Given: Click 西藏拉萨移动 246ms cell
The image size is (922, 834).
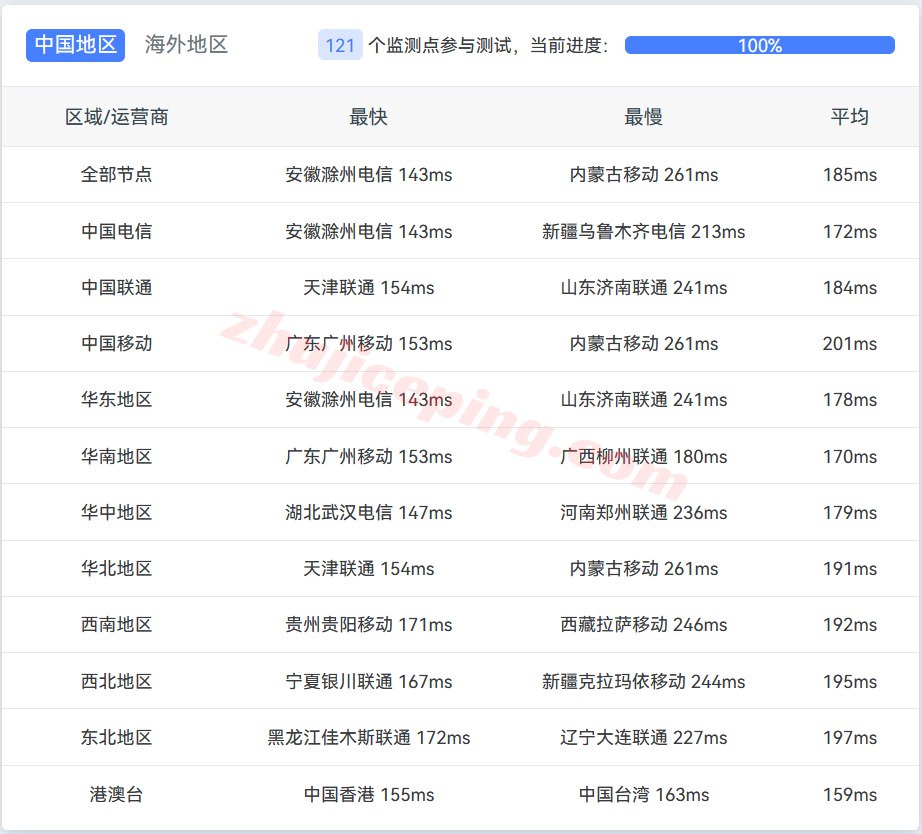Looking at the screenshot, I should pyautogui.click(x=643, y=625).
